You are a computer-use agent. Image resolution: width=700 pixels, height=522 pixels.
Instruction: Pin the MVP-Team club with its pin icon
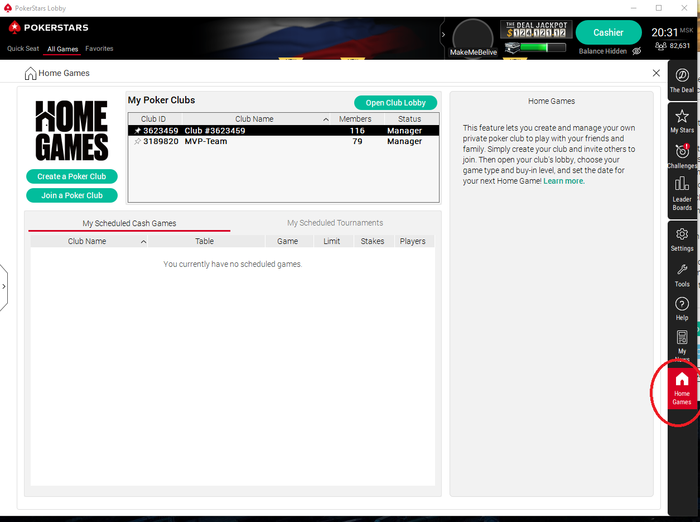click(x=138, y=142)
